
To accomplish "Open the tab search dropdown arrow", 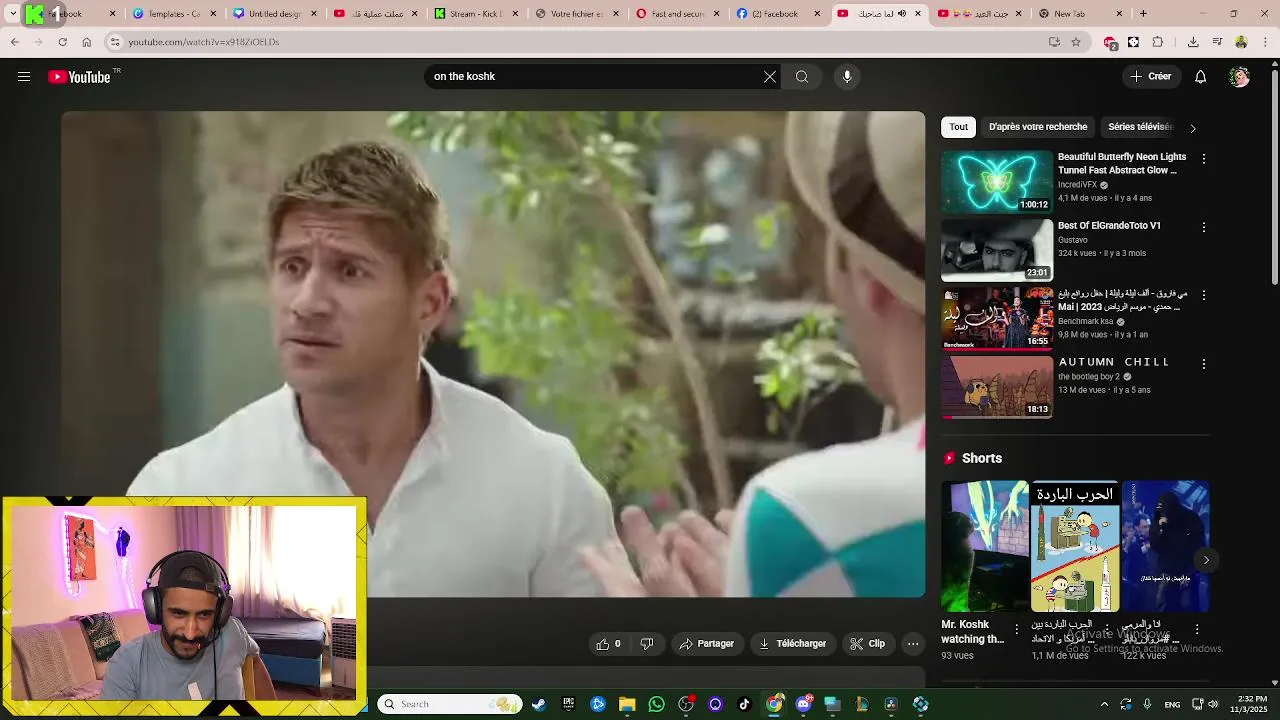I will pos(13,14).
